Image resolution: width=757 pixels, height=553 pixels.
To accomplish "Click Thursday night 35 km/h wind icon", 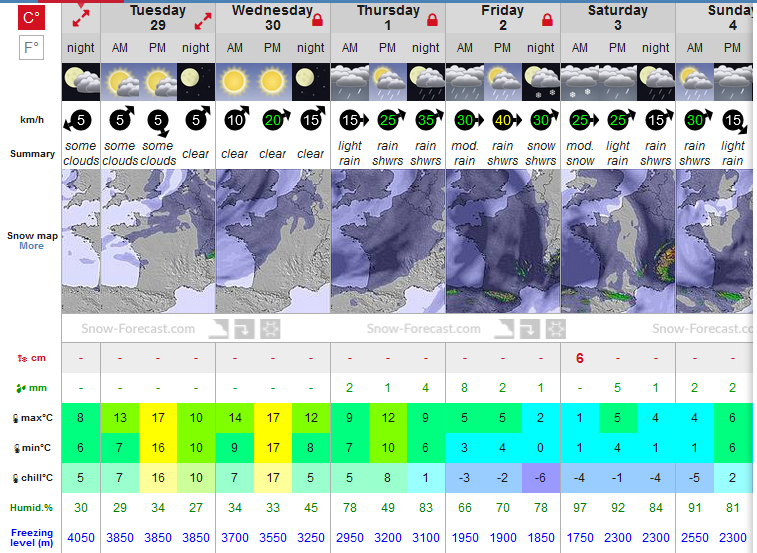I will (429, 119).
